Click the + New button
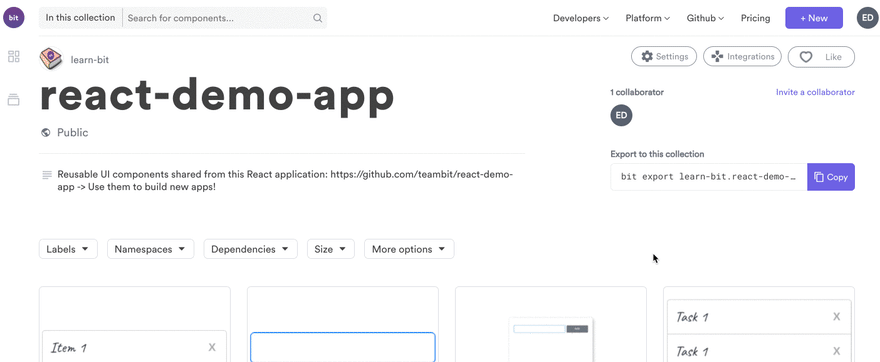Viewport: 880px width, 362px height. point(814,18)
